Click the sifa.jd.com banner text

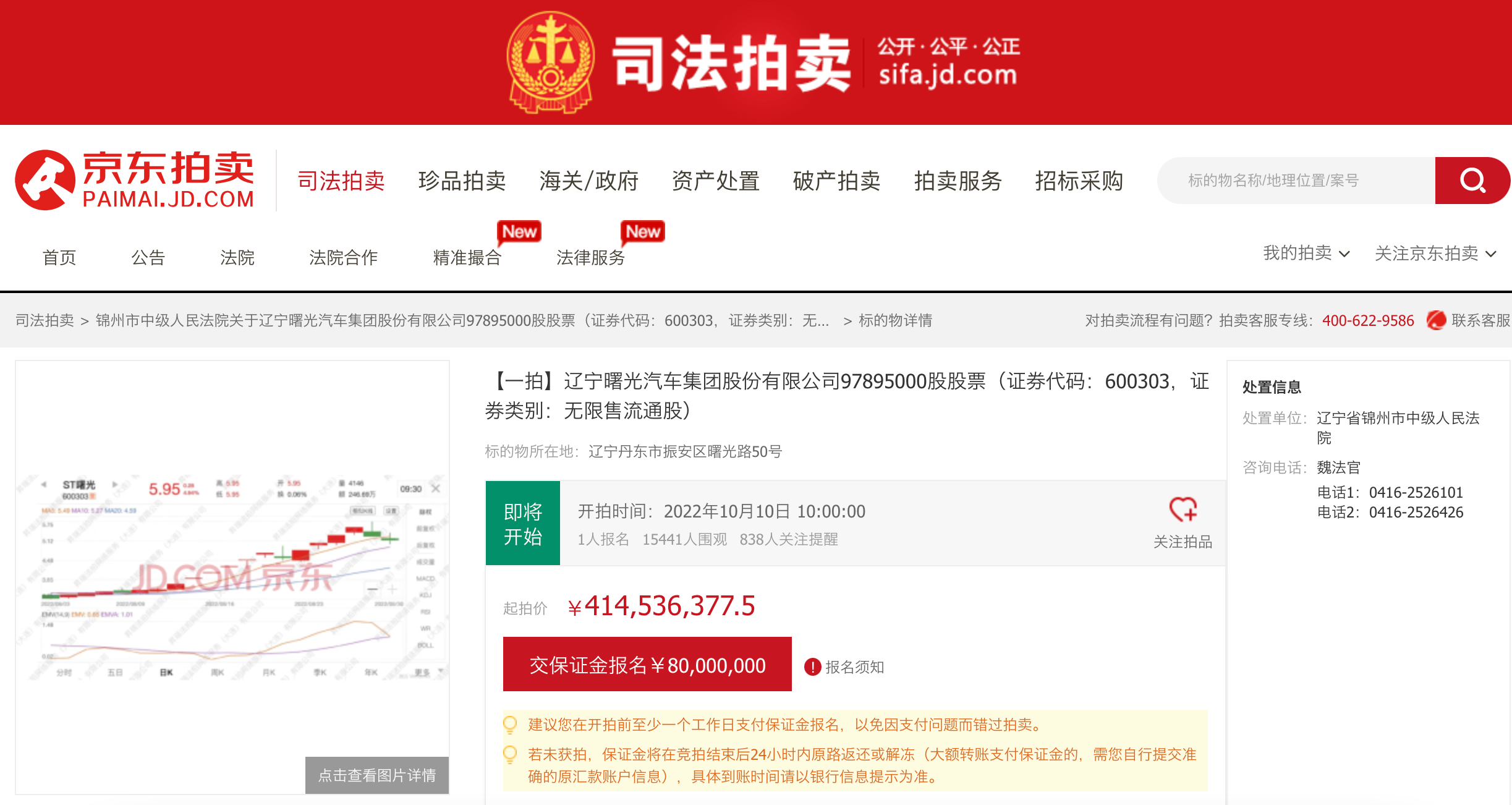(x=948, y=76)
